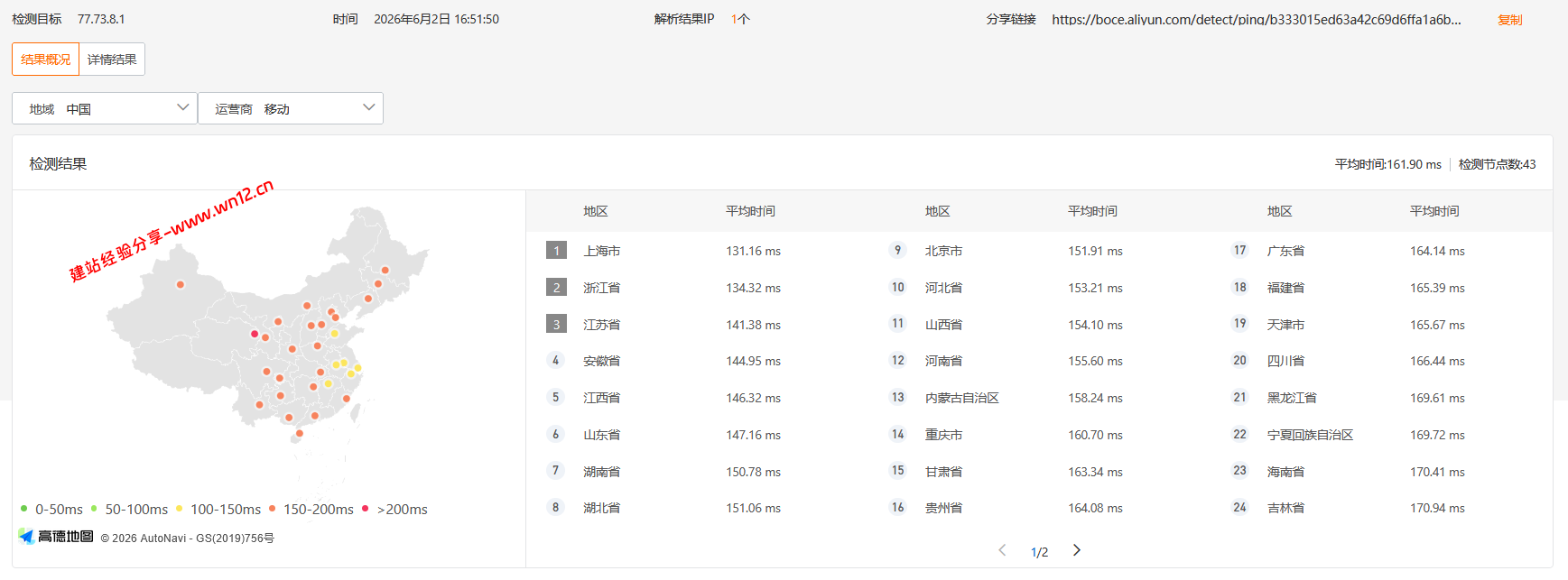Screen dimensions: 1568x580
Task: Select the 贵州省 region
Action: click(943, 508)
